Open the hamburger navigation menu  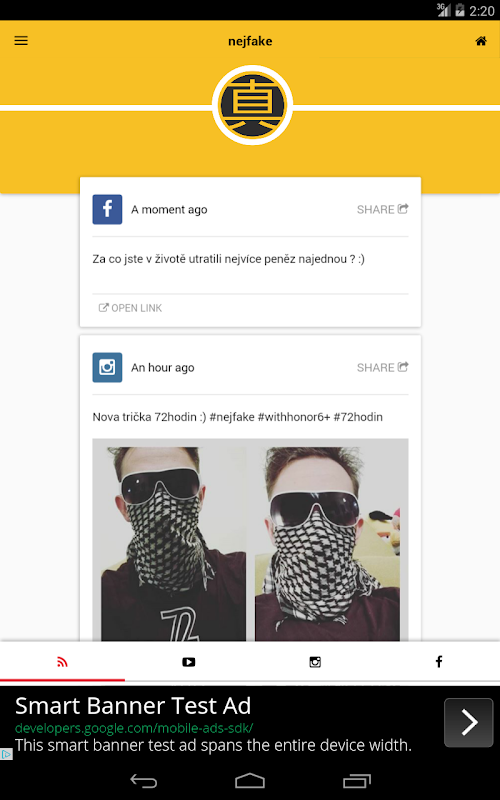[21, 41]
